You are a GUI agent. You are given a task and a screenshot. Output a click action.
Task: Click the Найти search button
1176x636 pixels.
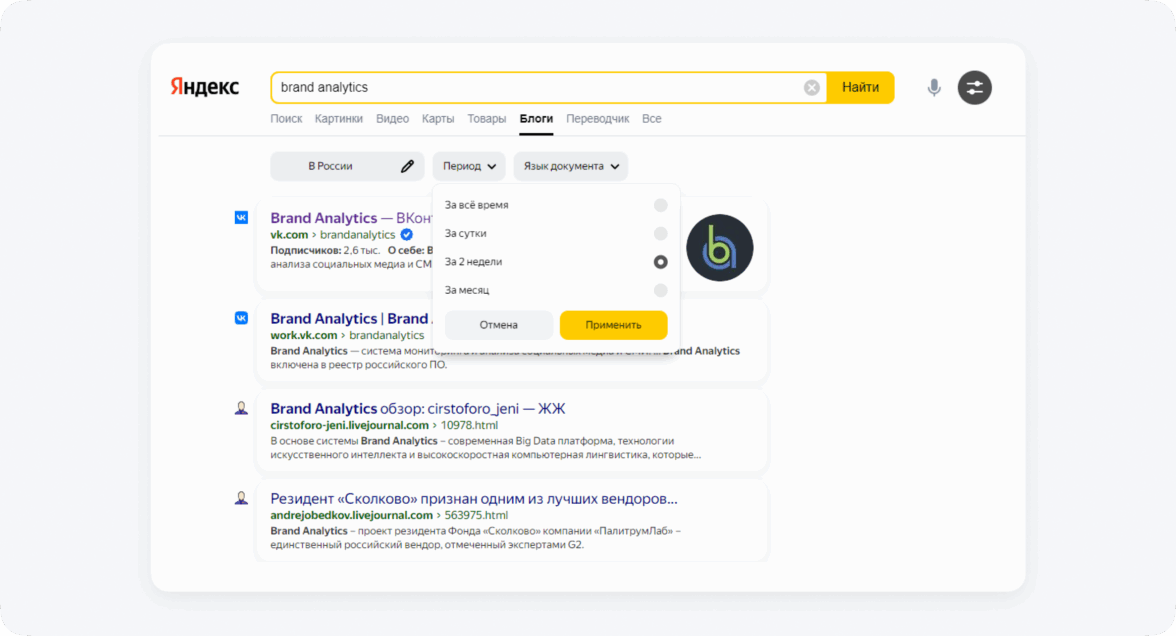click(860, 88)
